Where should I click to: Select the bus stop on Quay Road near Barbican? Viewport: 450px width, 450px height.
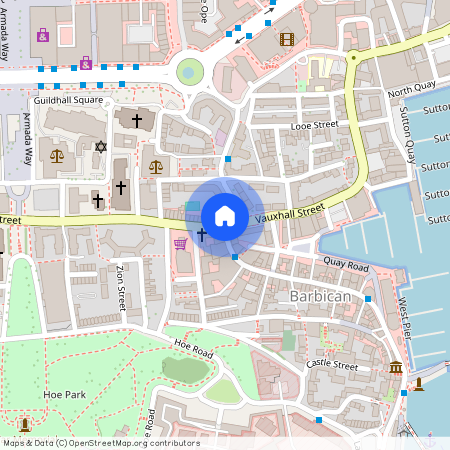pyautogui.click(x=368, y=299)
